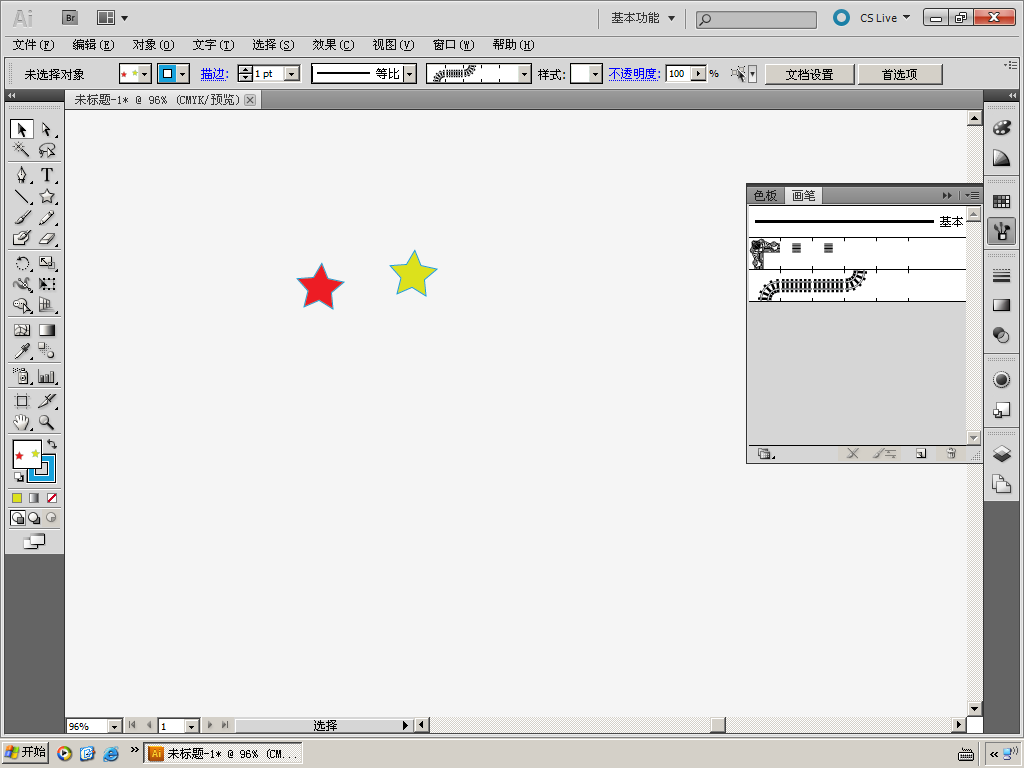Open the zoom level dropdown 96%
The image size is (1024, 768).
pyautogui.click(x=114, y=726)
